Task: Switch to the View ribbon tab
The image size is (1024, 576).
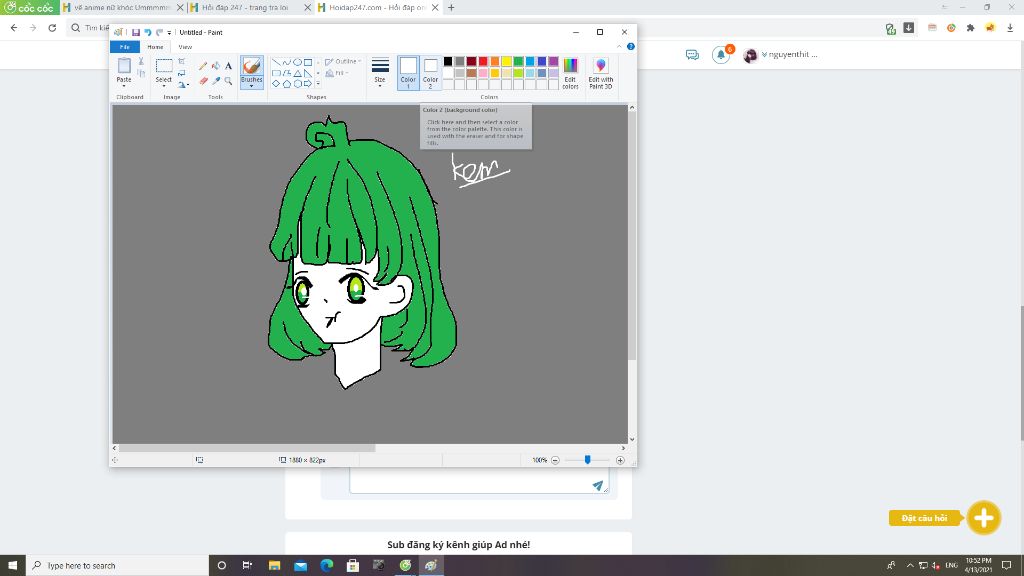Action: point(185,47)
